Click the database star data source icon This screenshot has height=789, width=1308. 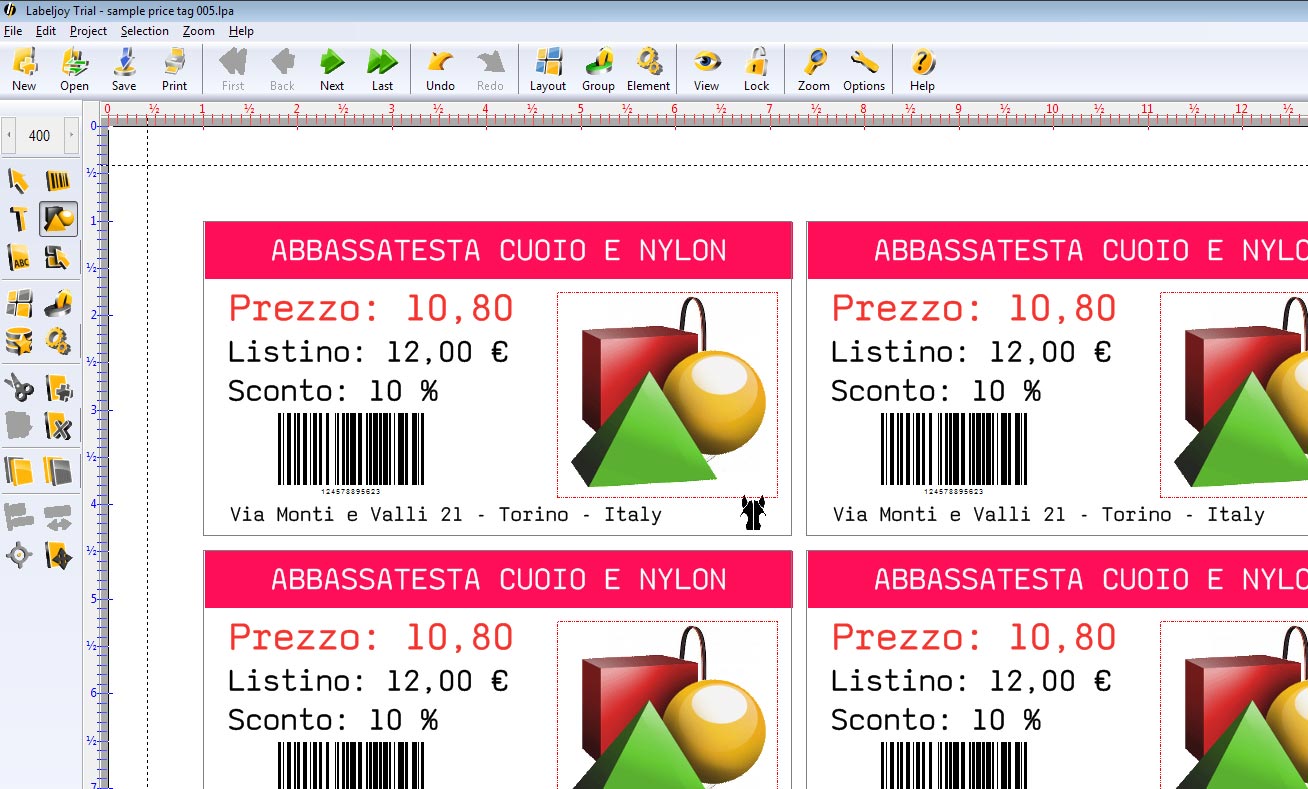(x=19, y=341)
